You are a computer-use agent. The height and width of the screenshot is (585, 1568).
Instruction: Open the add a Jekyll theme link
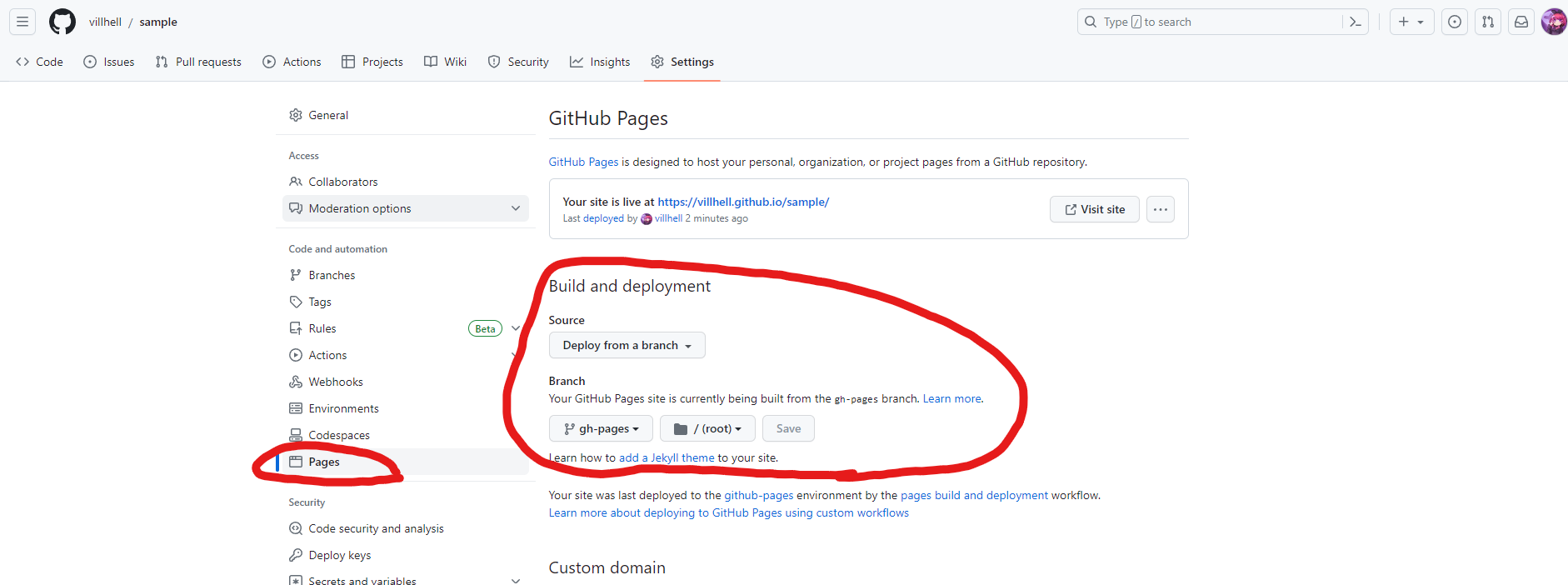[667, 457]
